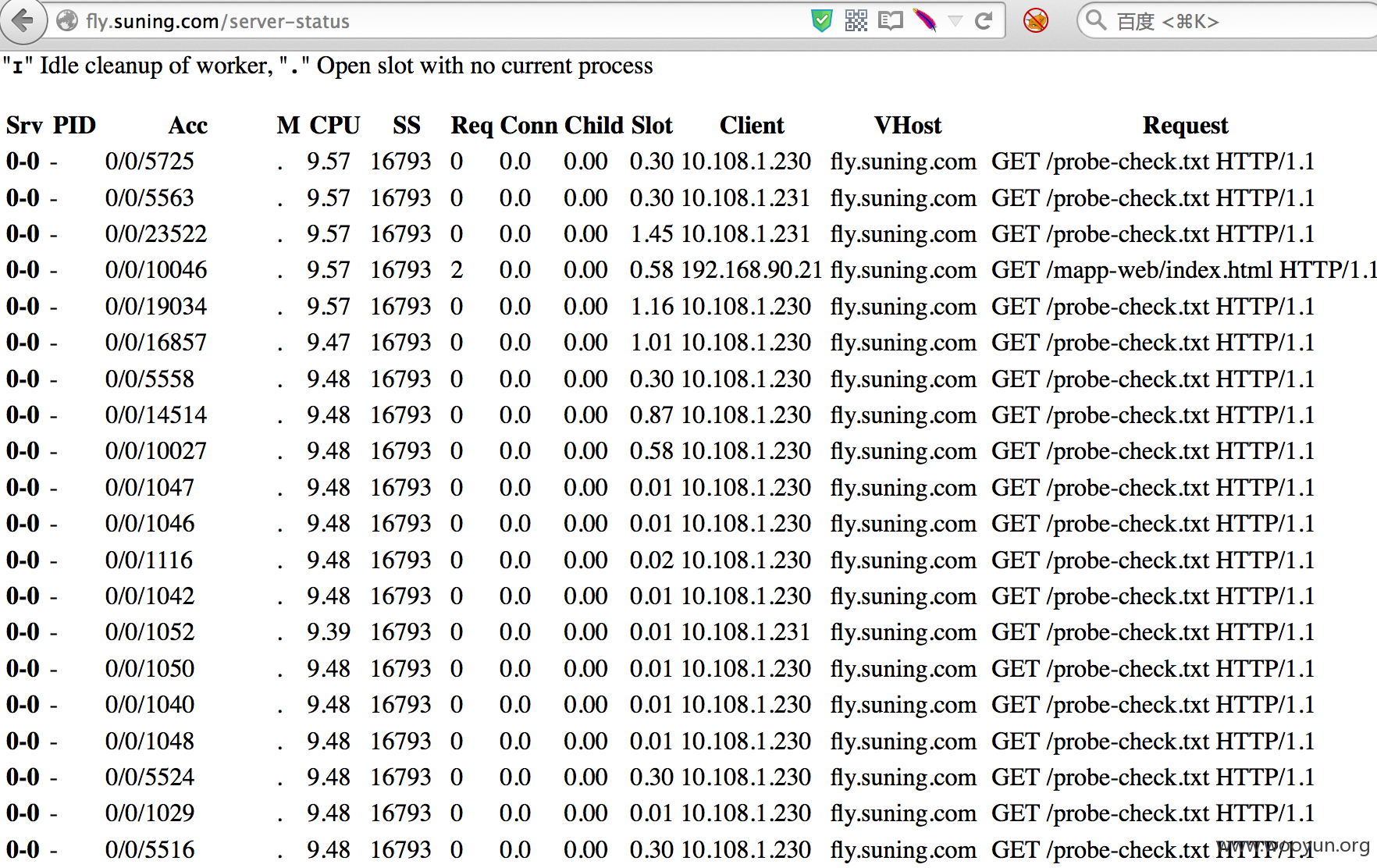Reload the page with refresh icon
Viewport: 1377px width, 868px height.
coord(984,21)
